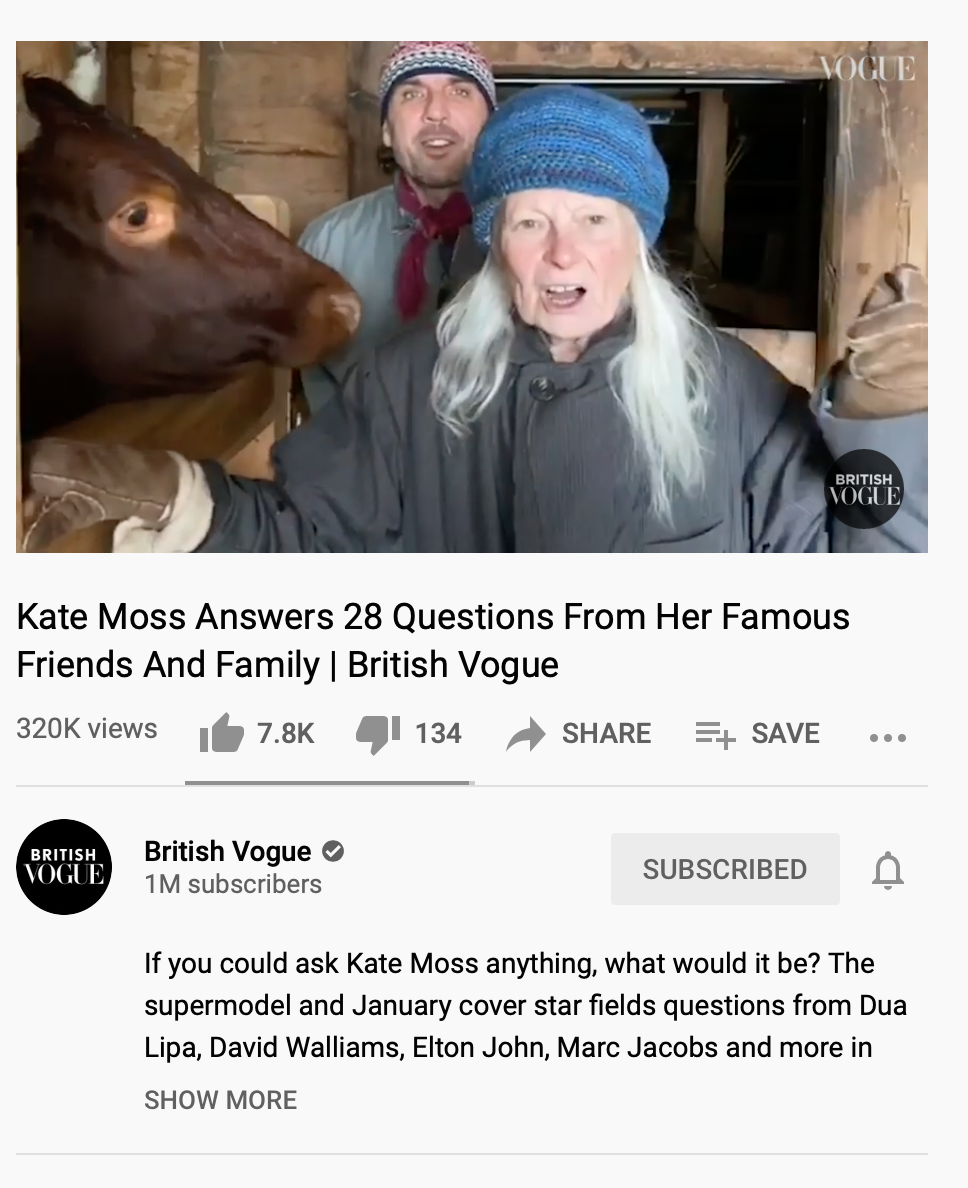Open the British Vogue channel name link
Viewport: 968px width, 1188px height.
coord(227,852)
